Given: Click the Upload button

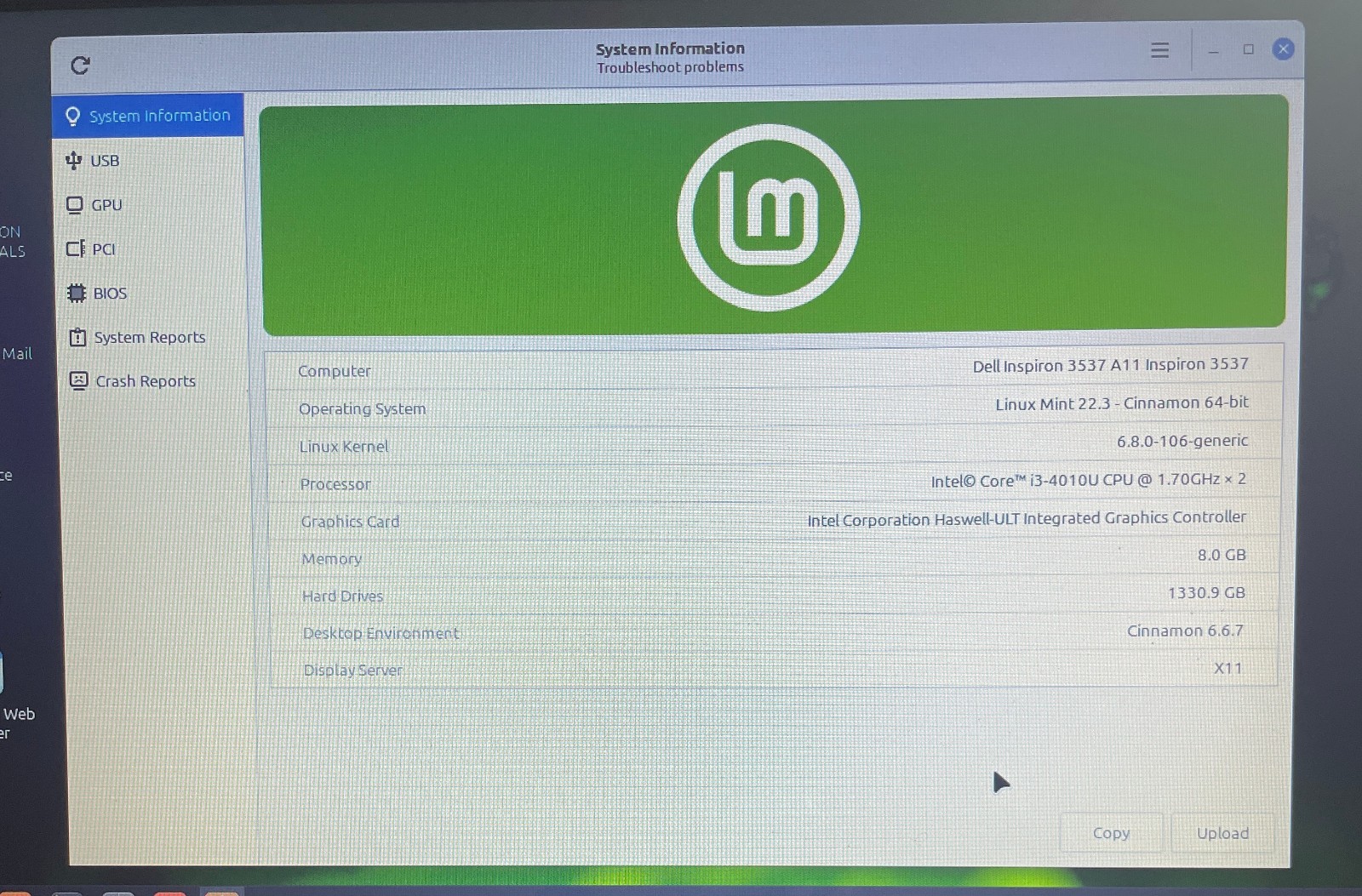Looking at the screenshot, I should [x=1222, y=833].
